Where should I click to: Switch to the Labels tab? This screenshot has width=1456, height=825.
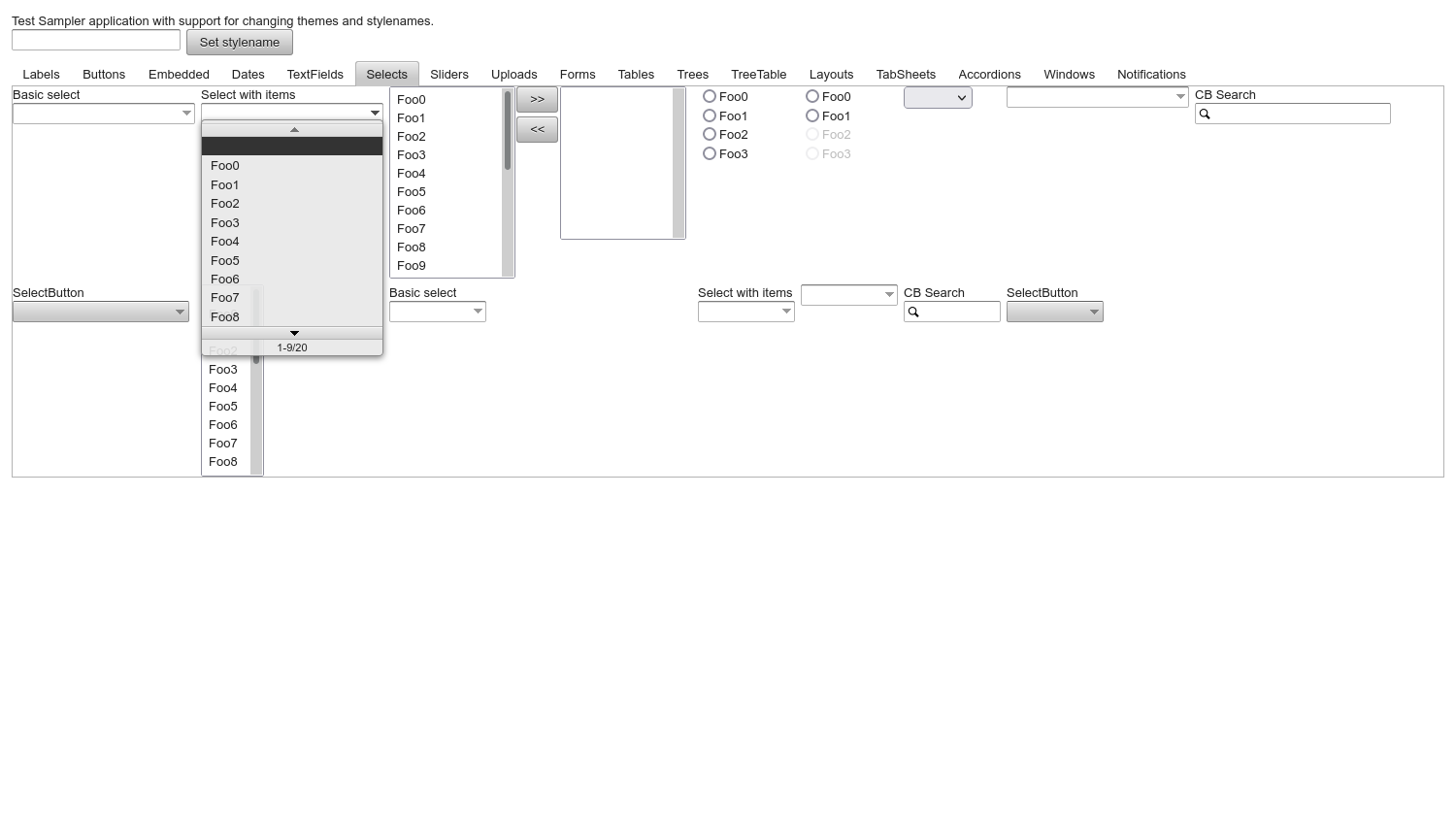pos(41,74)
